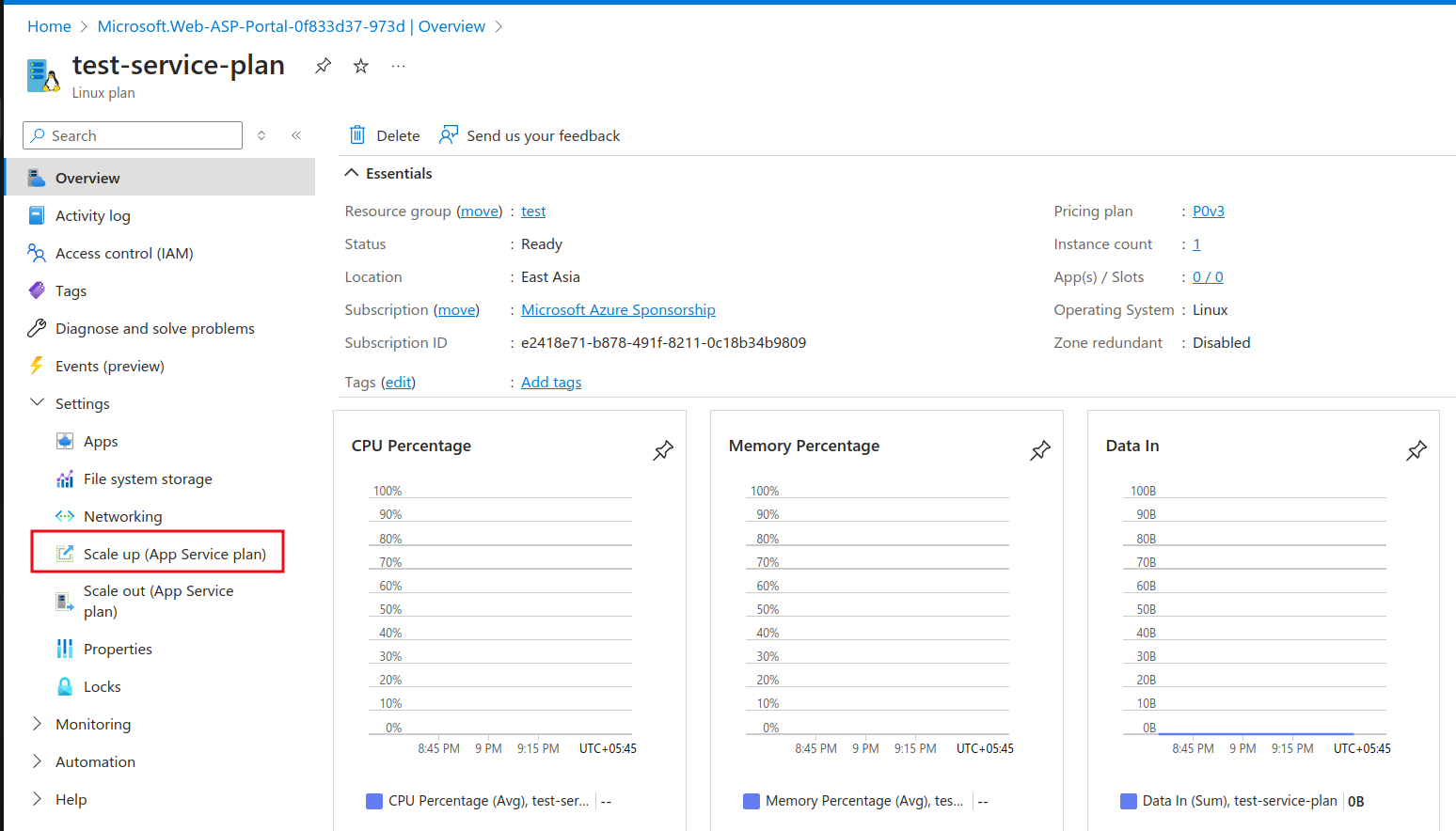Pin the Memory Percentage chart

click(x=1040, y=450)
